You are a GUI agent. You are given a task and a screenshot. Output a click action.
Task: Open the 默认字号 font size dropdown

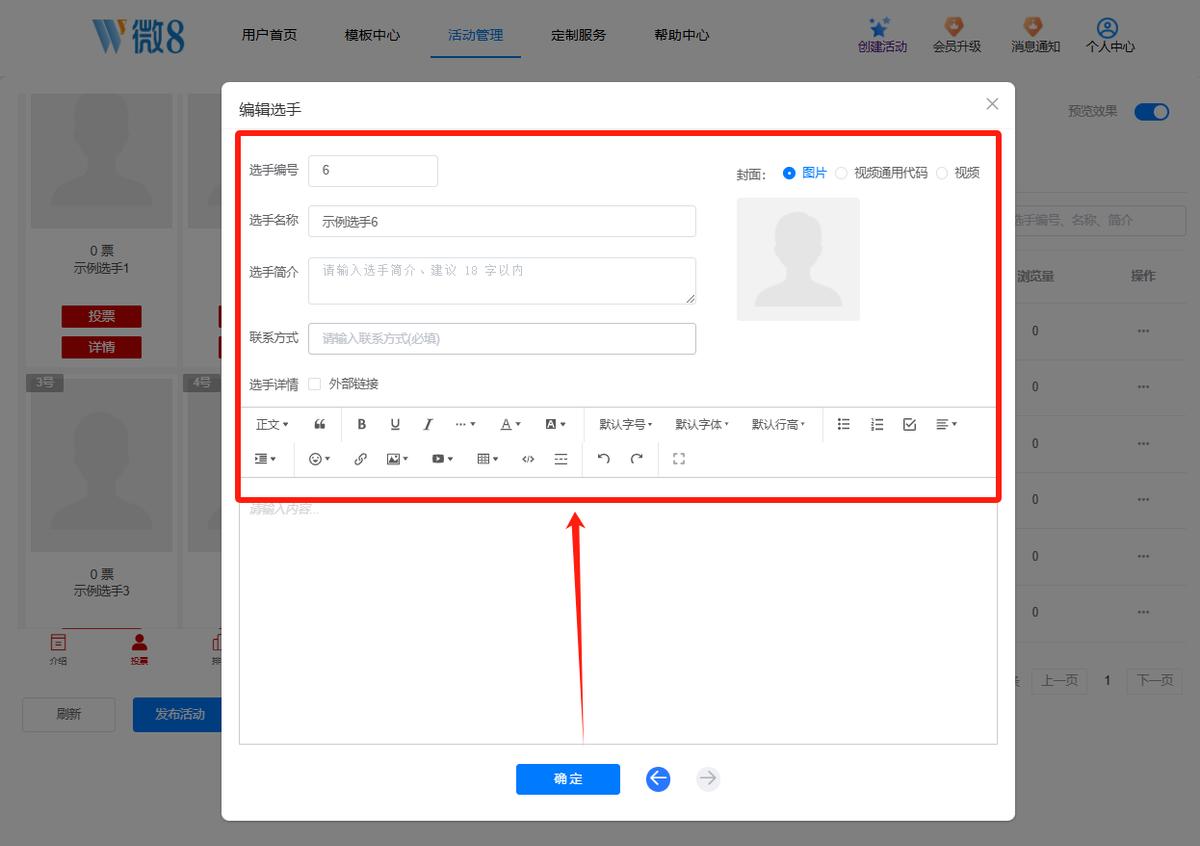(625, 424)
